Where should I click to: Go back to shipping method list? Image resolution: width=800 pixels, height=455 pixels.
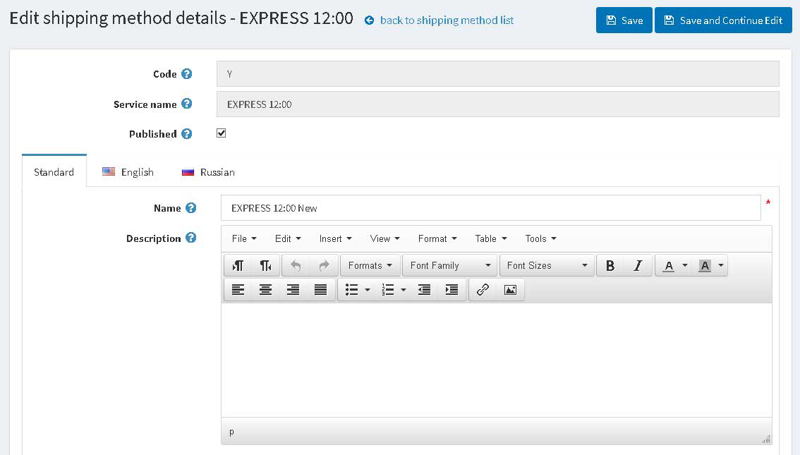coord(446,20)
